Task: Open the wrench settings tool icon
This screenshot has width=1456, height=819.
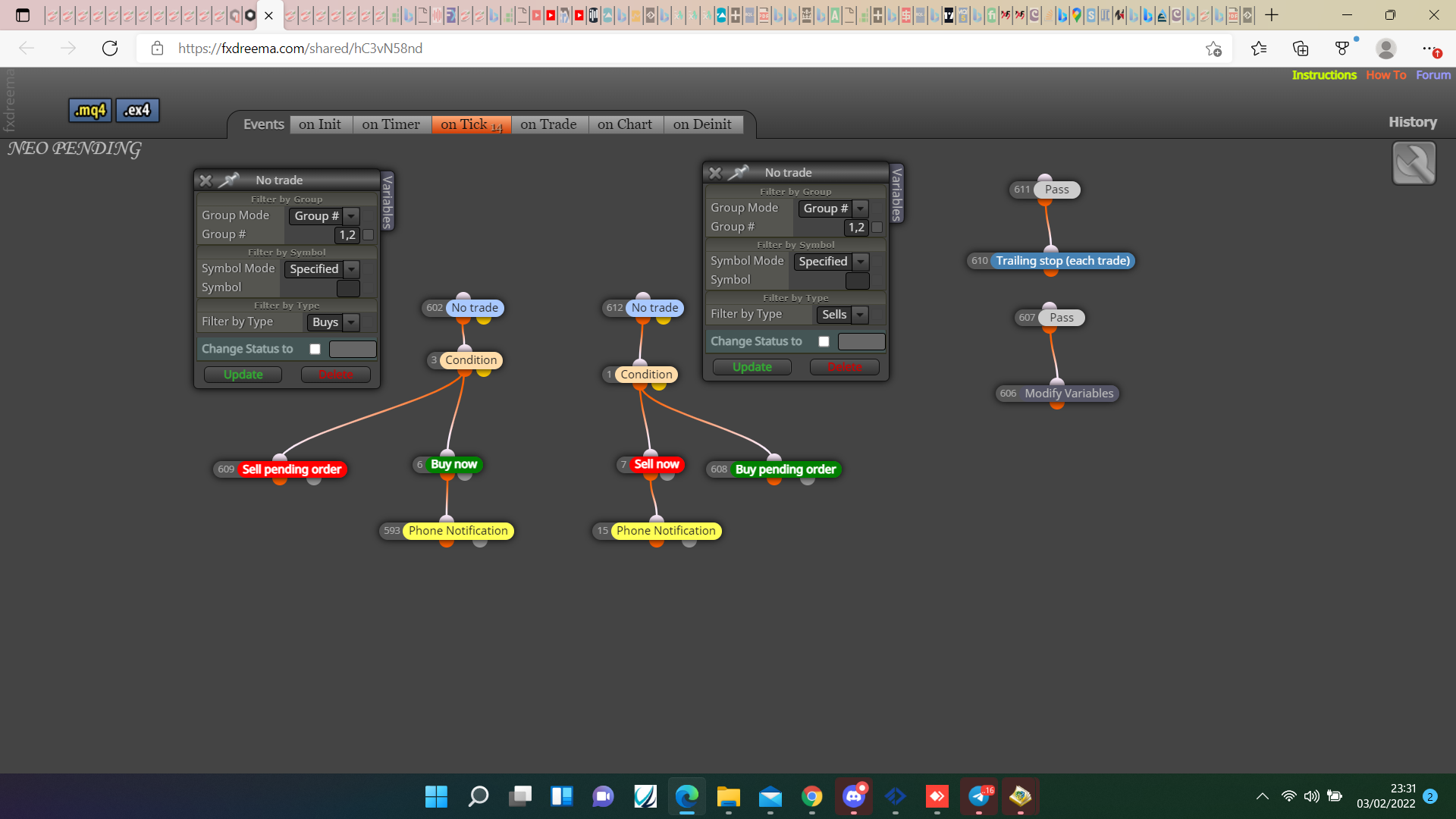Action: [x=1414, y=163]
